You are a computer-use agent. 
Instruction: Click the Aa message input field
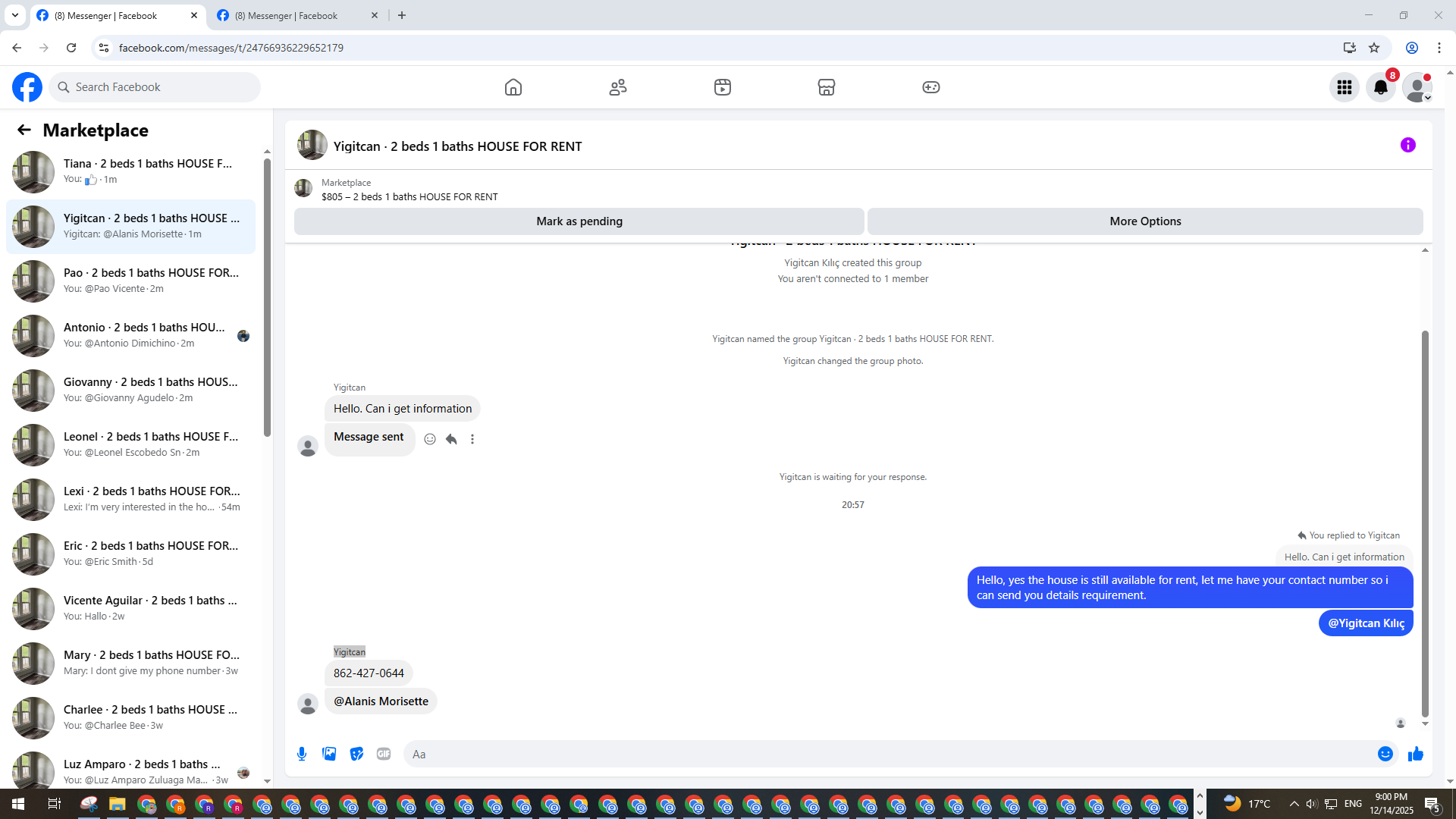[887, 754]
